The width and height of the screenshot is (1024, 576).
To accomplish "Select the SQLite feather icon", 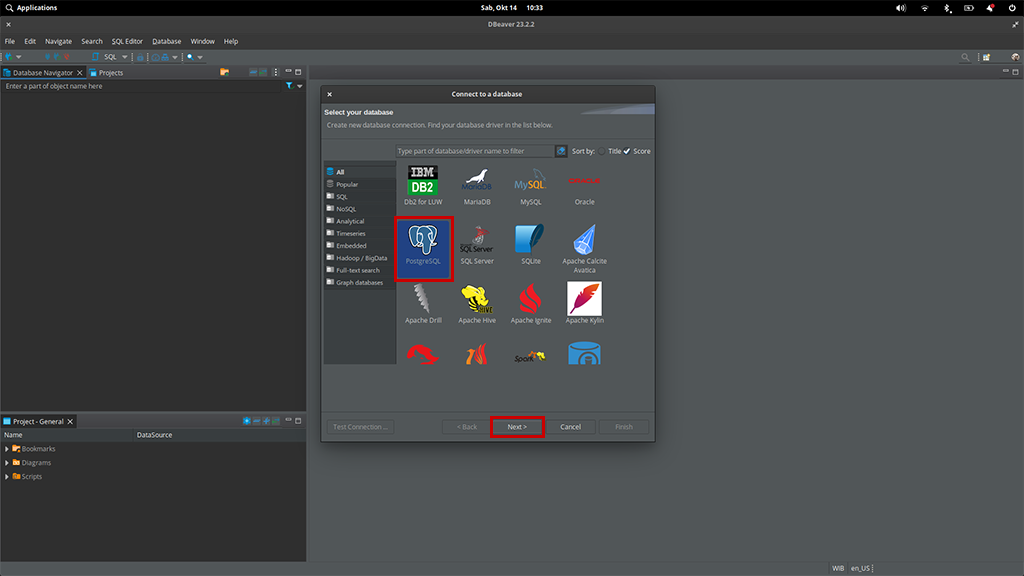I will 530,242.
